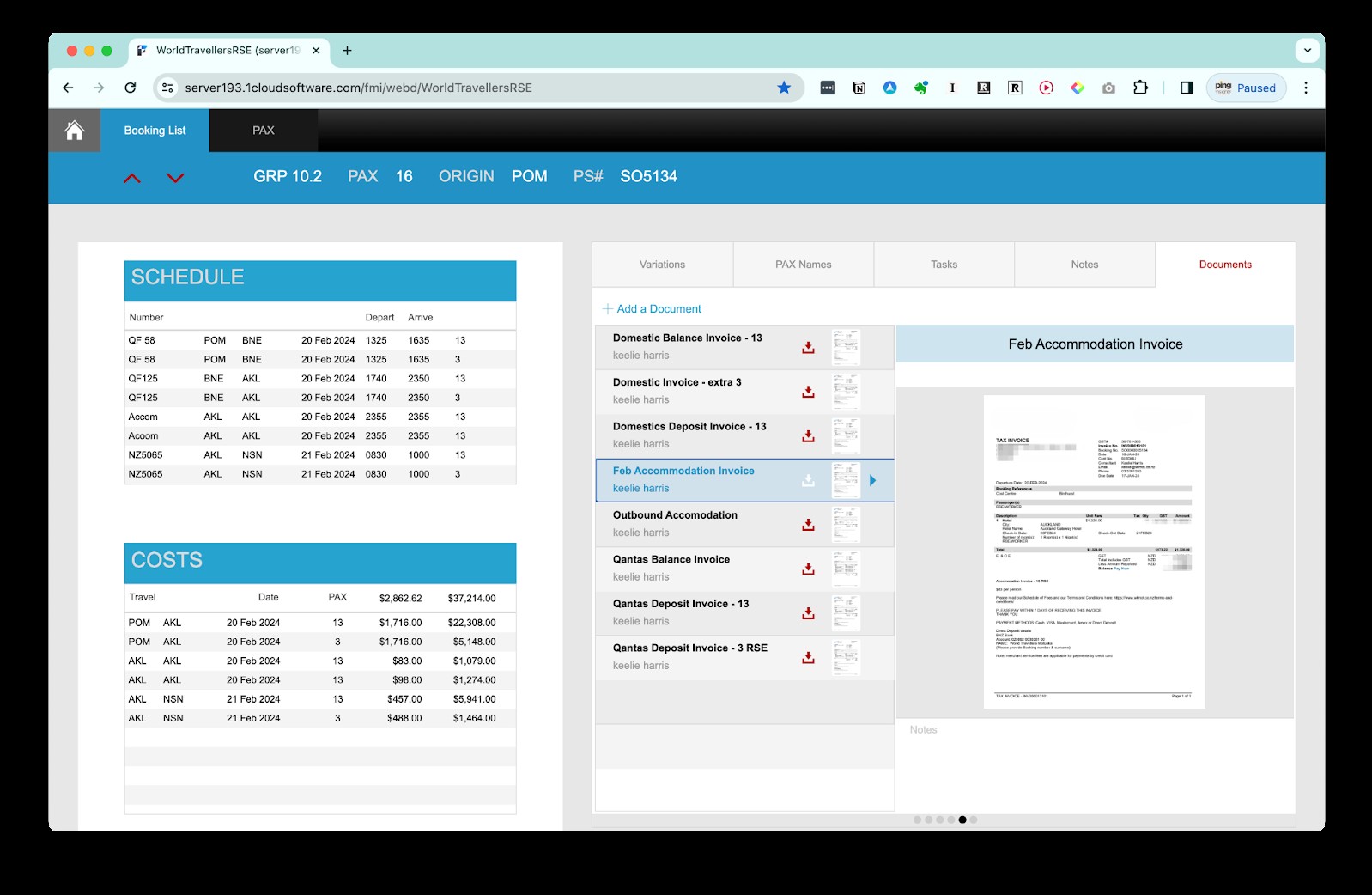This screenshot has height=895, width=1372.
Task: Toggle the browser side panel
Action: click(x=1187, y=88)
